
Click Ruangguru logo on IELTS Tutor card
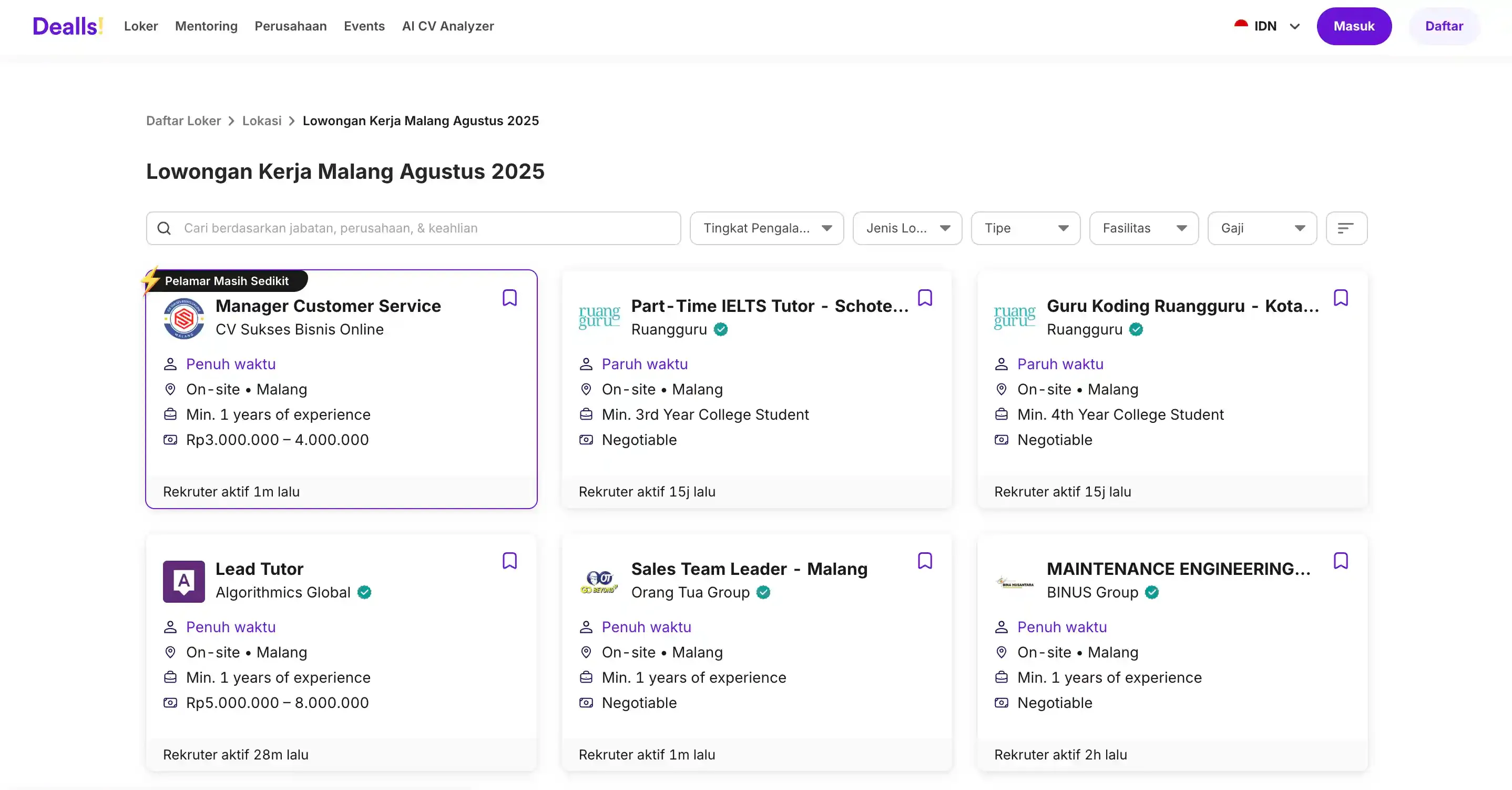[599, 318]
